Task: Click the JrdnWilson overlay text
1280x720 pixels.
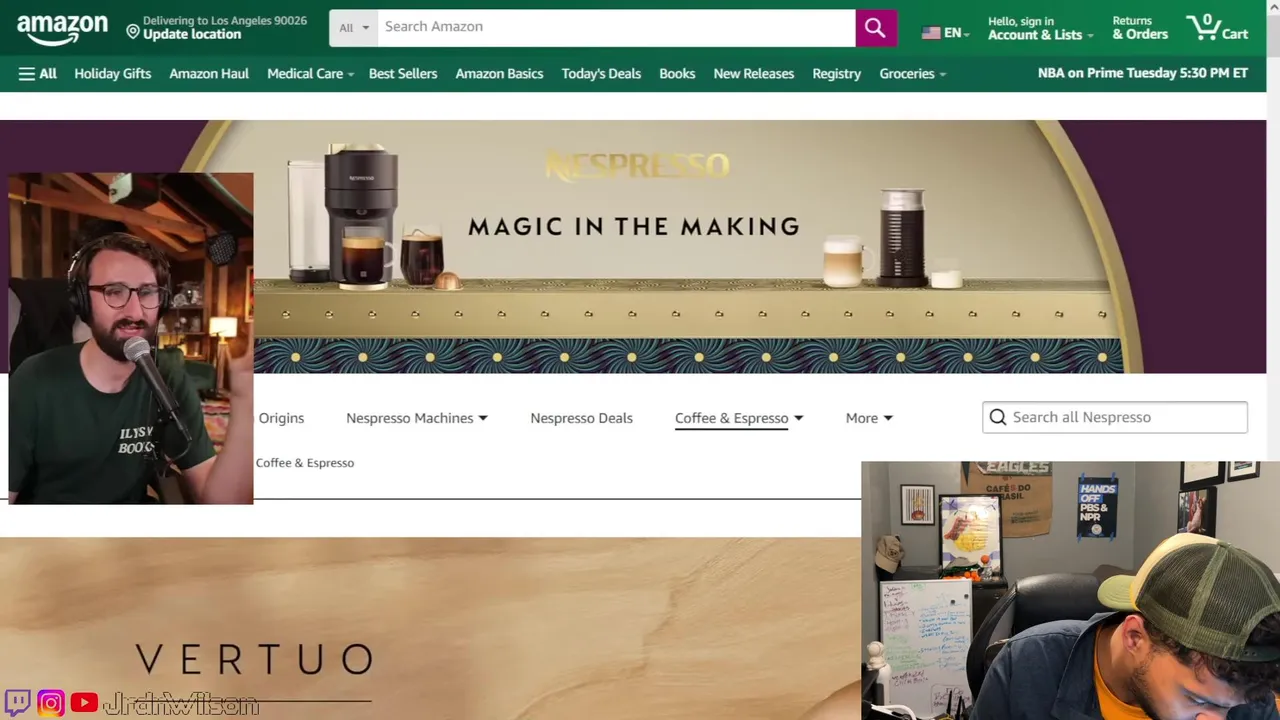Action: pyautogui.click(x=181, y=704)
